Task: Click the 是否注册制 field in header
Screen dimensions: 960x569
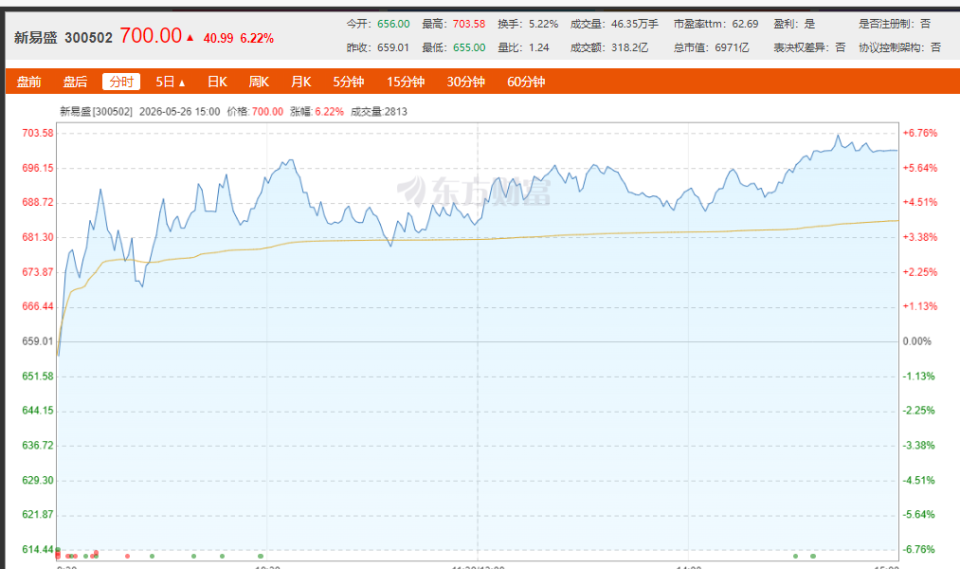Action: click(x=894, y=24)
